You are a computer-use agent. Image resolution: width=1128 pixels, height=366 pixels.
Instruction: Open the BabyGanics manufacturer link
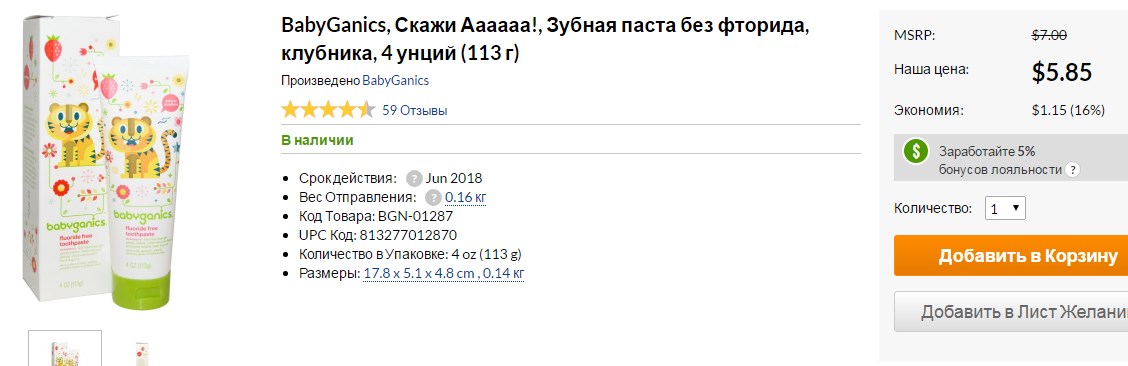[396, 81]
